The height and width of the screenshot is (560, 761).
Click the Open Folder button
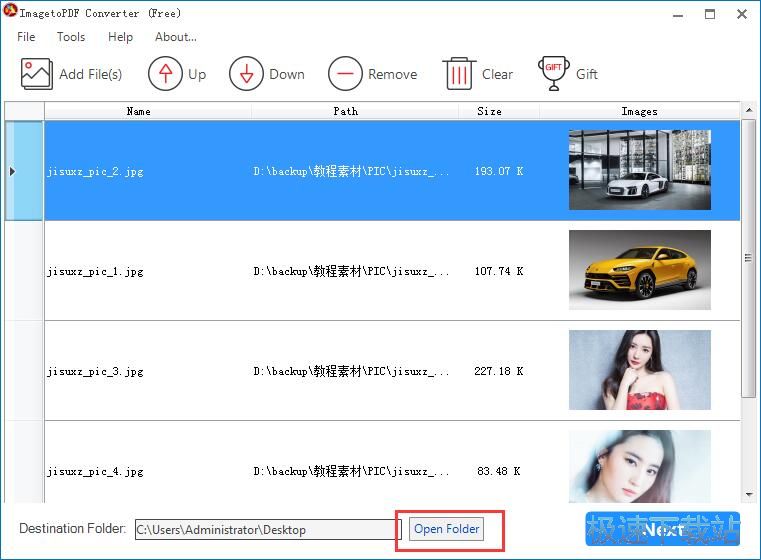pyautogui.click(x=446, y=529)
